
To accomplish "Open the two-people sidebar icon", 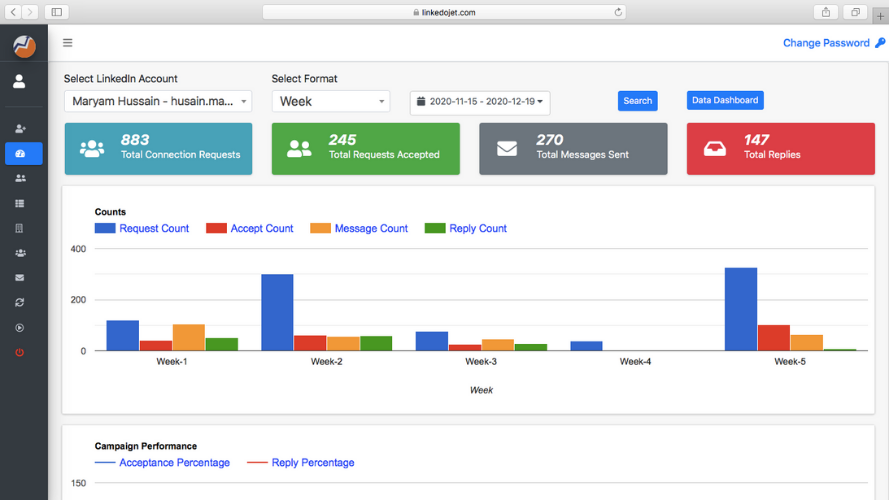I will click(20, 178).
